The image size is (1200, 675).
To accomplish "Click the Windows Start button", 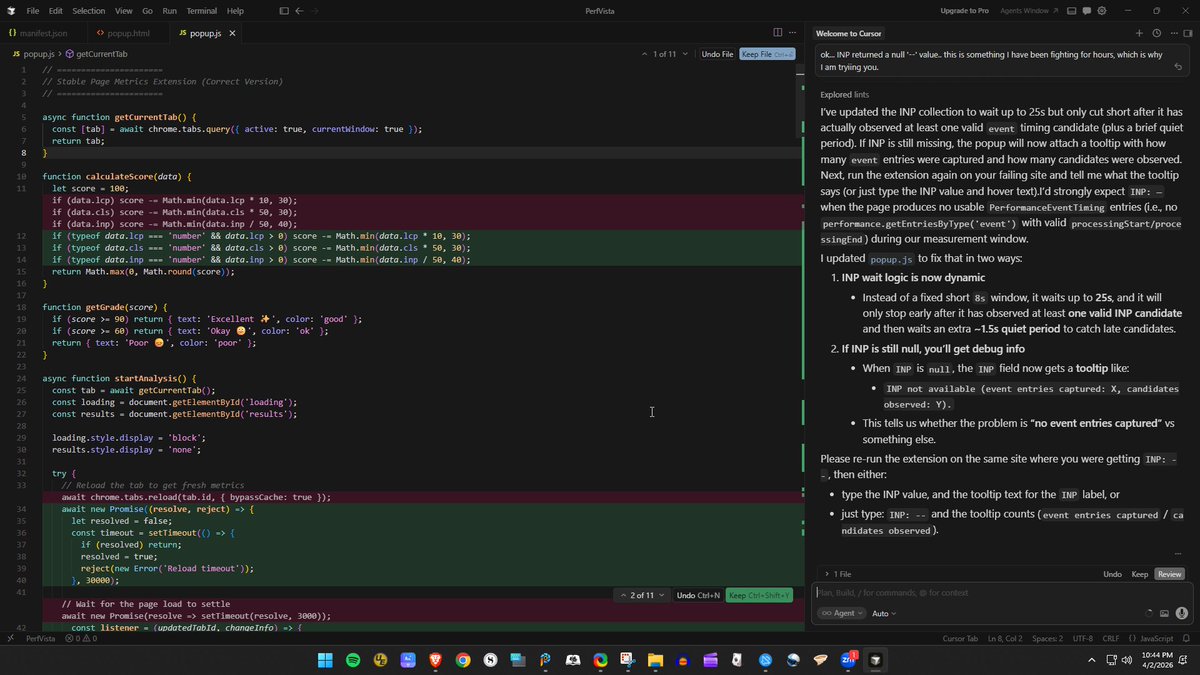I will click(x=325, y=660).
